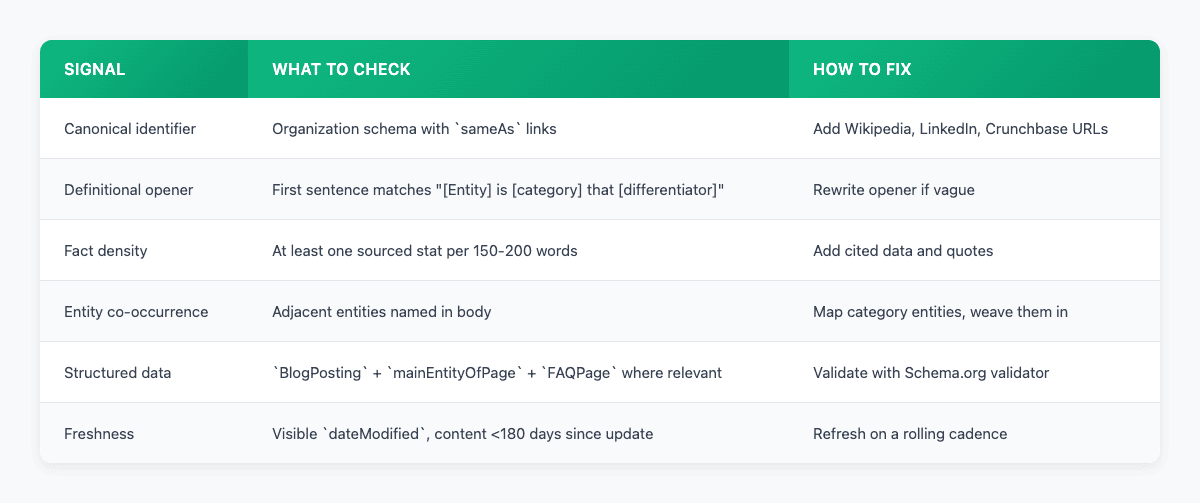
Task: Click the 'Visible `dateModified`' cell
Action: pos(518,433)
